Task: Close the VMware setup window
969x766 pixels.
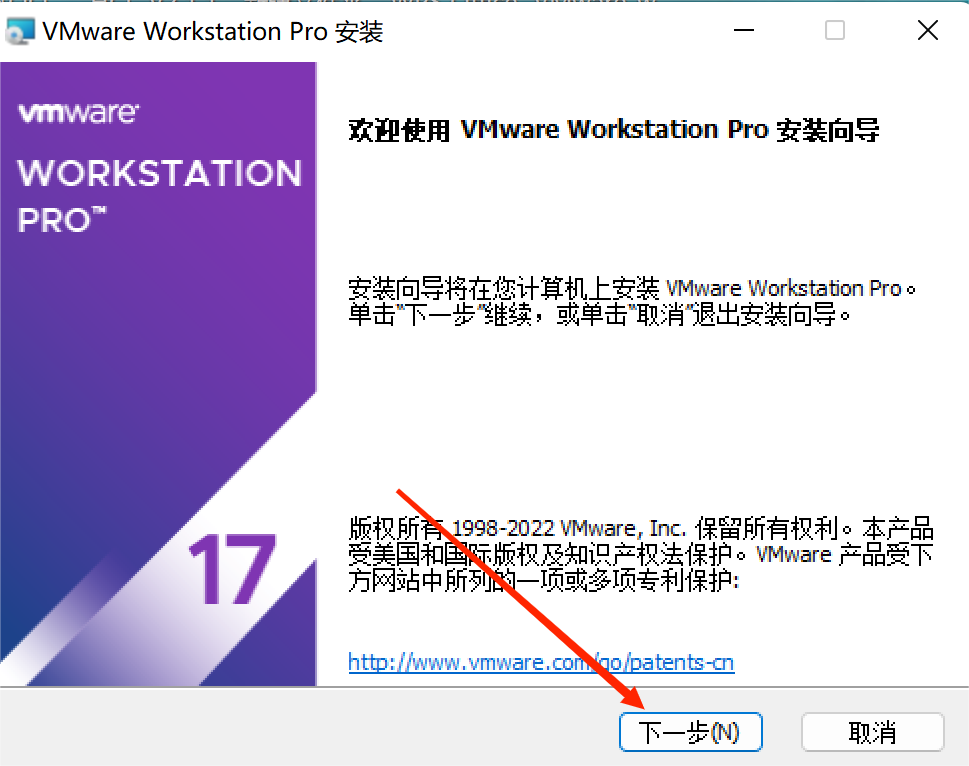Action: tap(927, 30)
